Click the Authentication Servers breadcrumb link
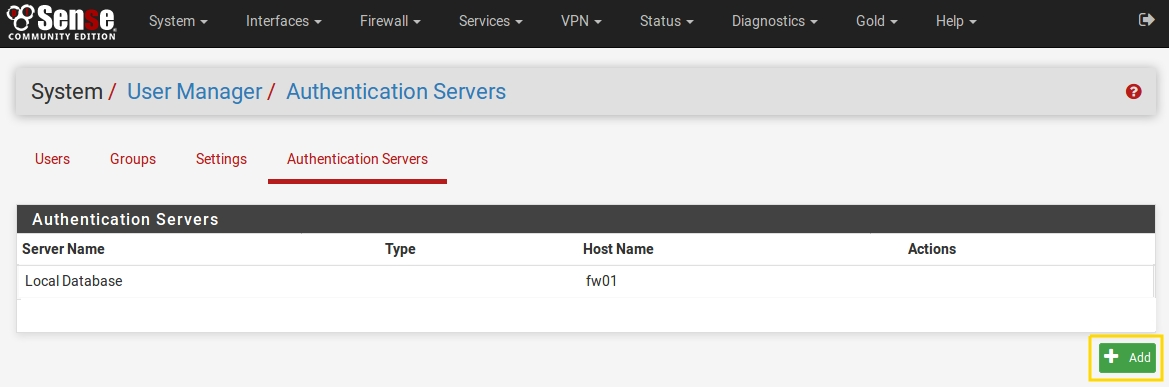 point(396,92)
